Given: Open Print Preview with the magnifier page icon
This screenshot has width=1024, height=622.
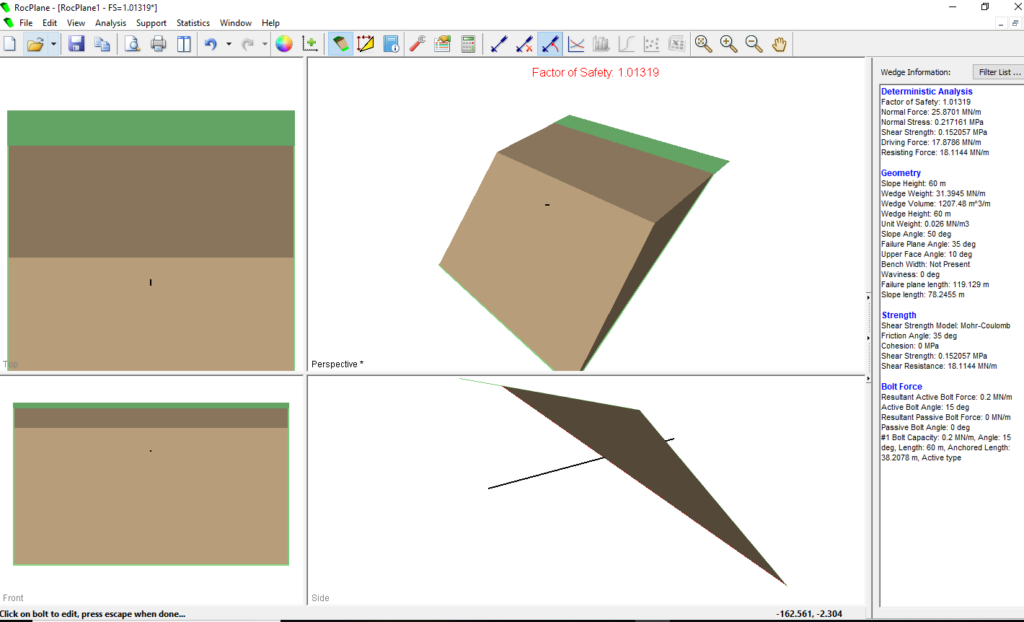Looking at the screenshot, I should pyautogui.click(x=133, y=44).
